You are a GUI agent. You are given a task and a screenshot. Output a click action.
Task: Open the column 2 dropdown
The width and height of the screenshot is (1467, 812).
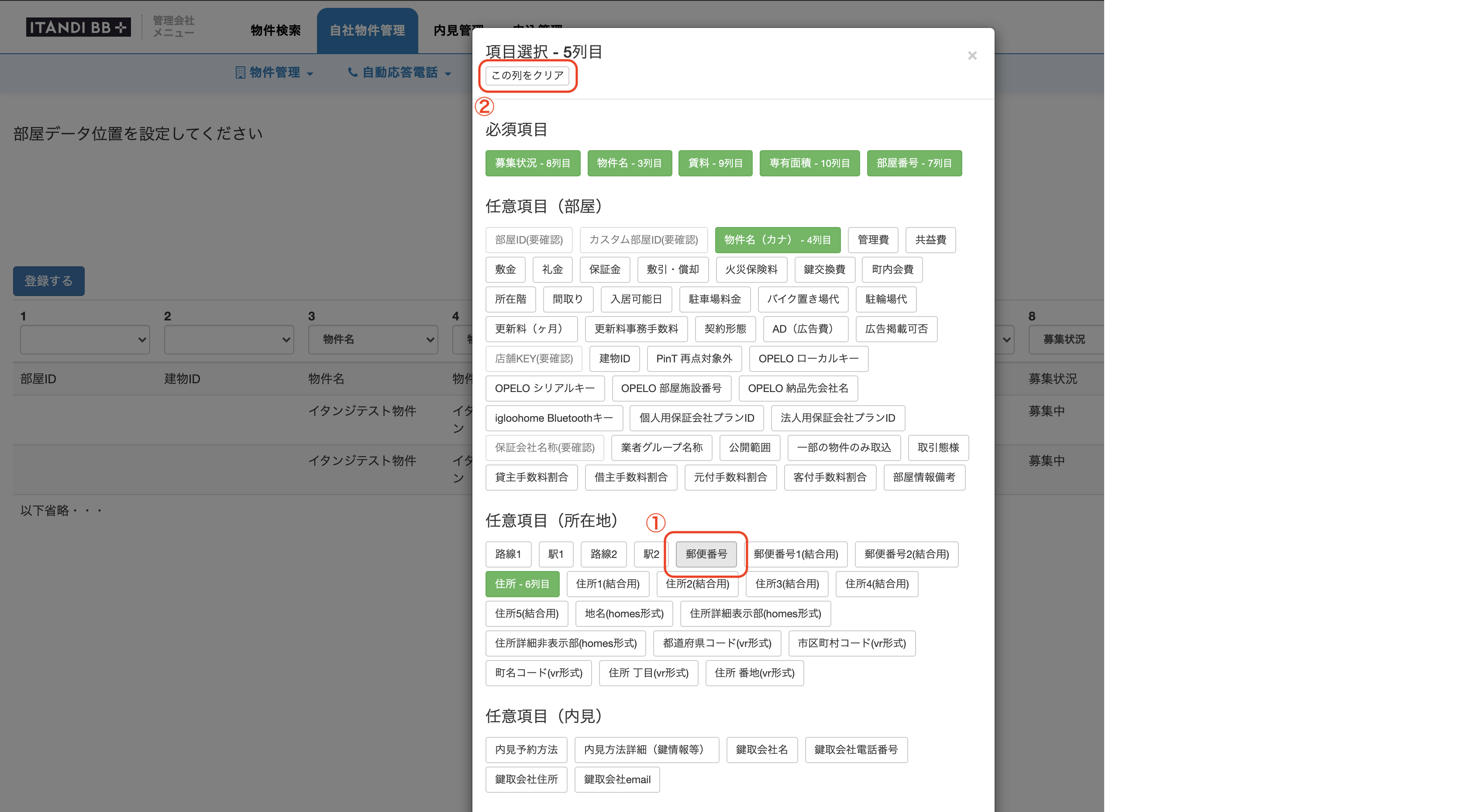[229, 339]
